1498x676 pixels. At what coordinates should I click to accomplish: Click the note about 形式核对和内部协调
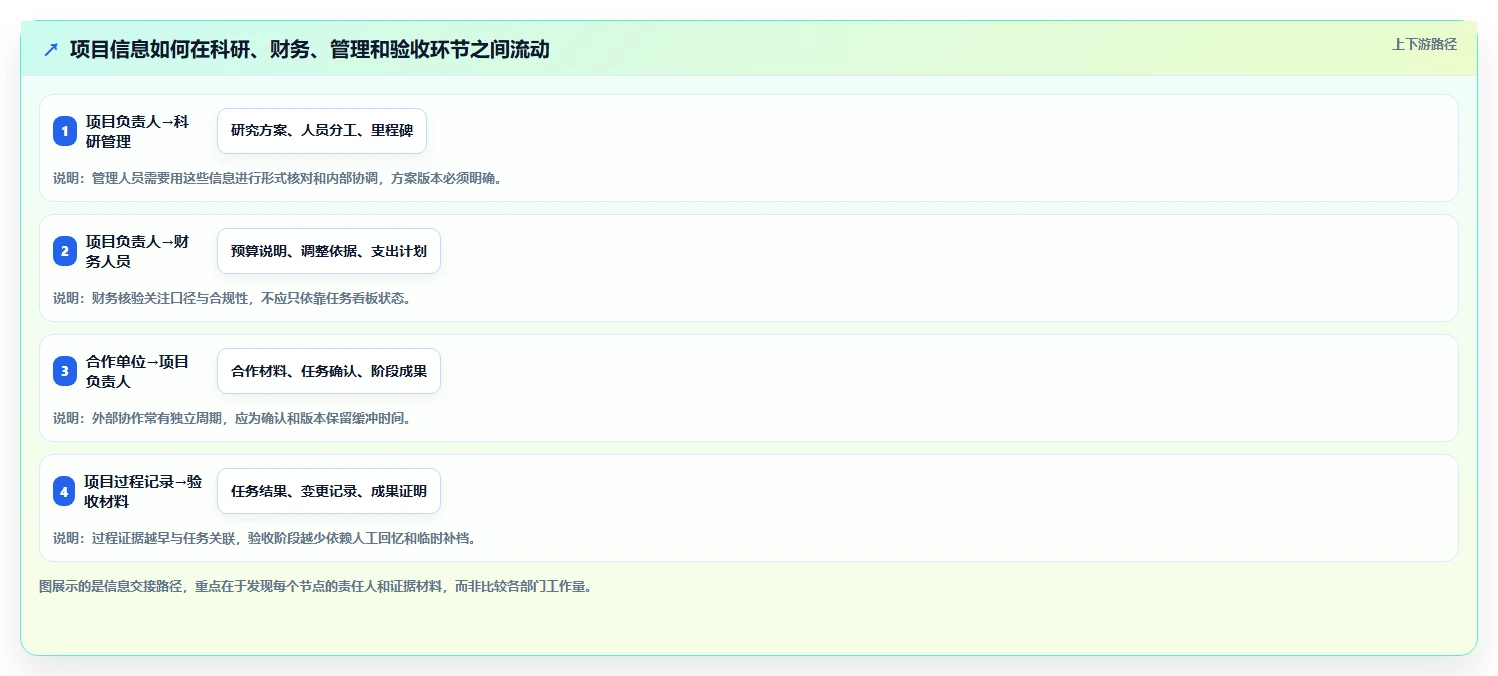pos(277,178)
